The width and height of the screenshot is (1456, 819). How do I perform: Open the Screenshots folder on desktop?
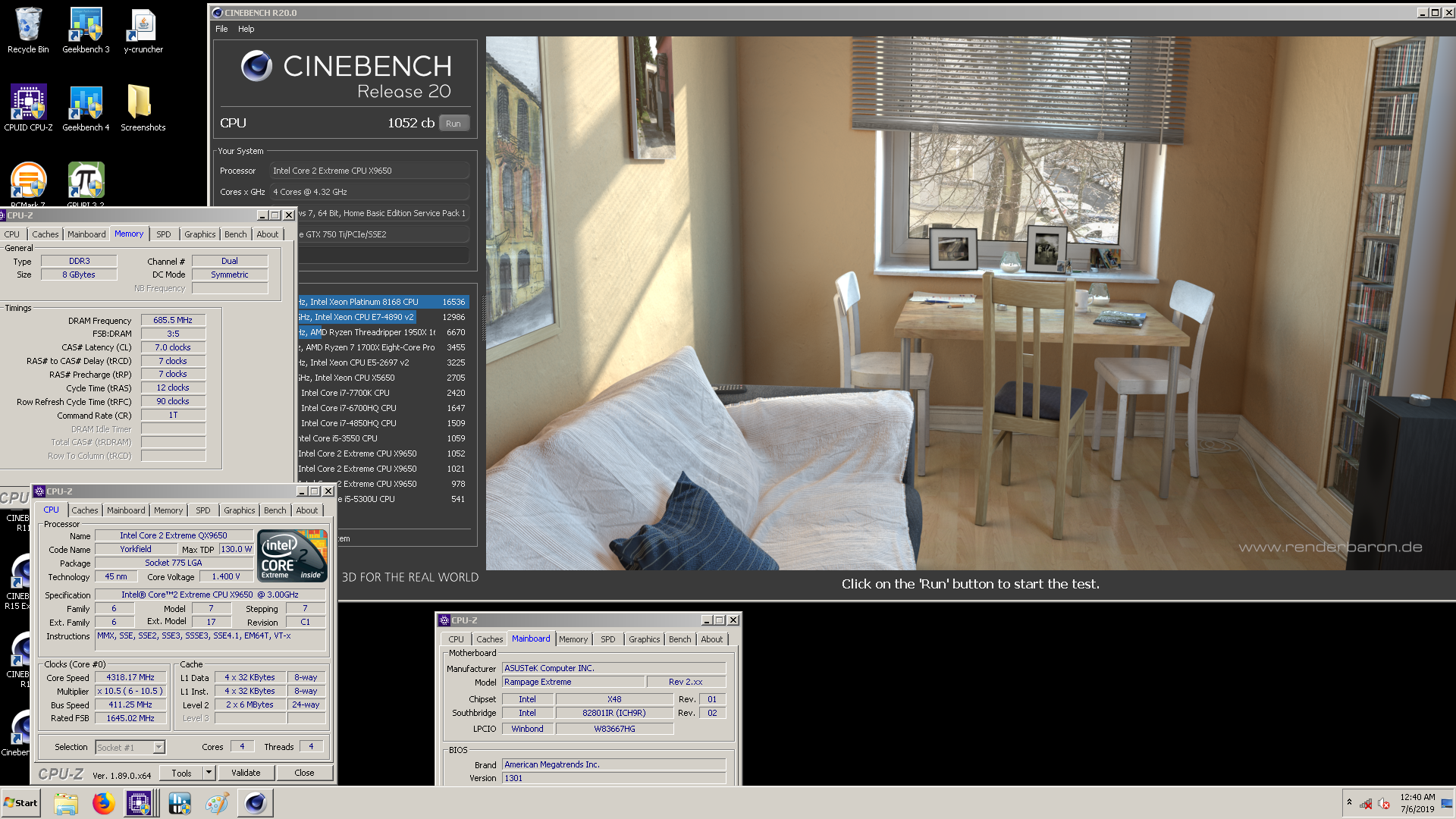143,108
